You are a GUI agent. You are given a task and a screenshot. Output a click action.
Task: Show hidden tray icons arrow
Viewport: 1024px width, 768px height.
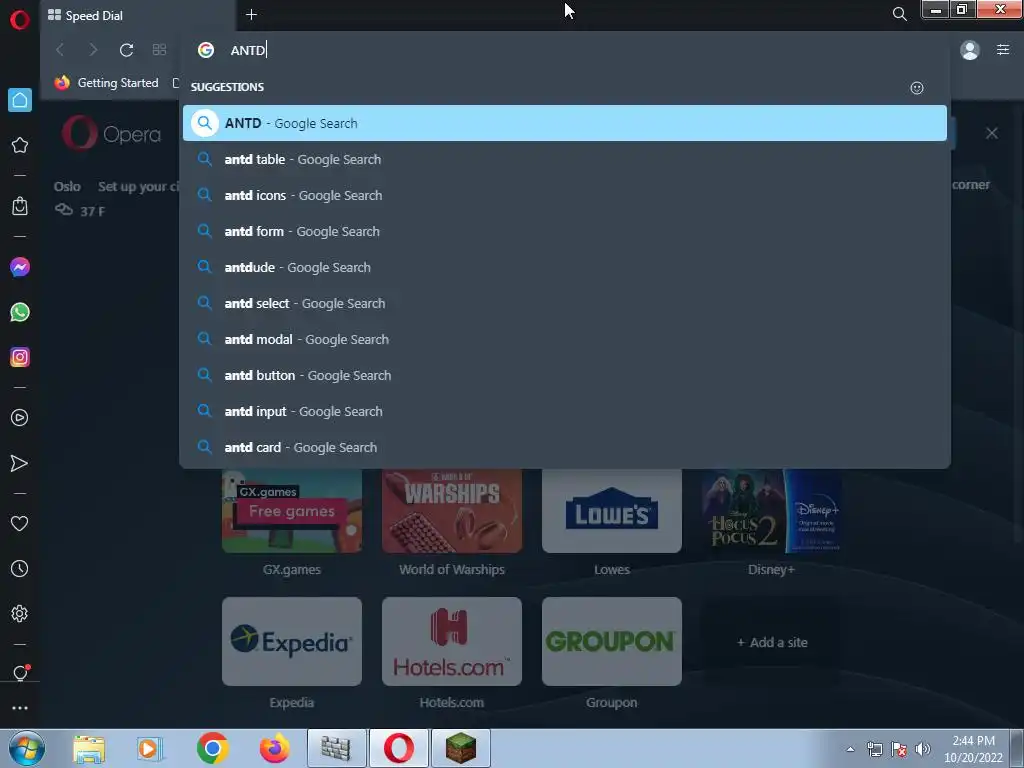850,749
